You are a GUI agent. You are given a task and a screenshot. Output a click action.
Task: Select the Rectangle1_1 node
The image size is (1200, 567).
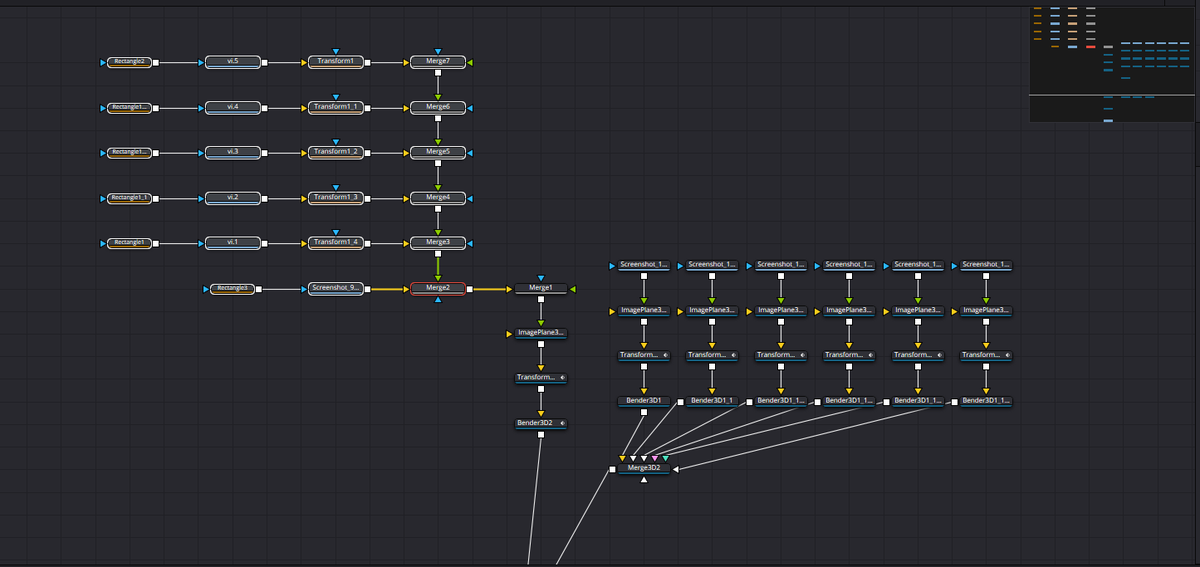pyautogui.click(x=129, y=198)
